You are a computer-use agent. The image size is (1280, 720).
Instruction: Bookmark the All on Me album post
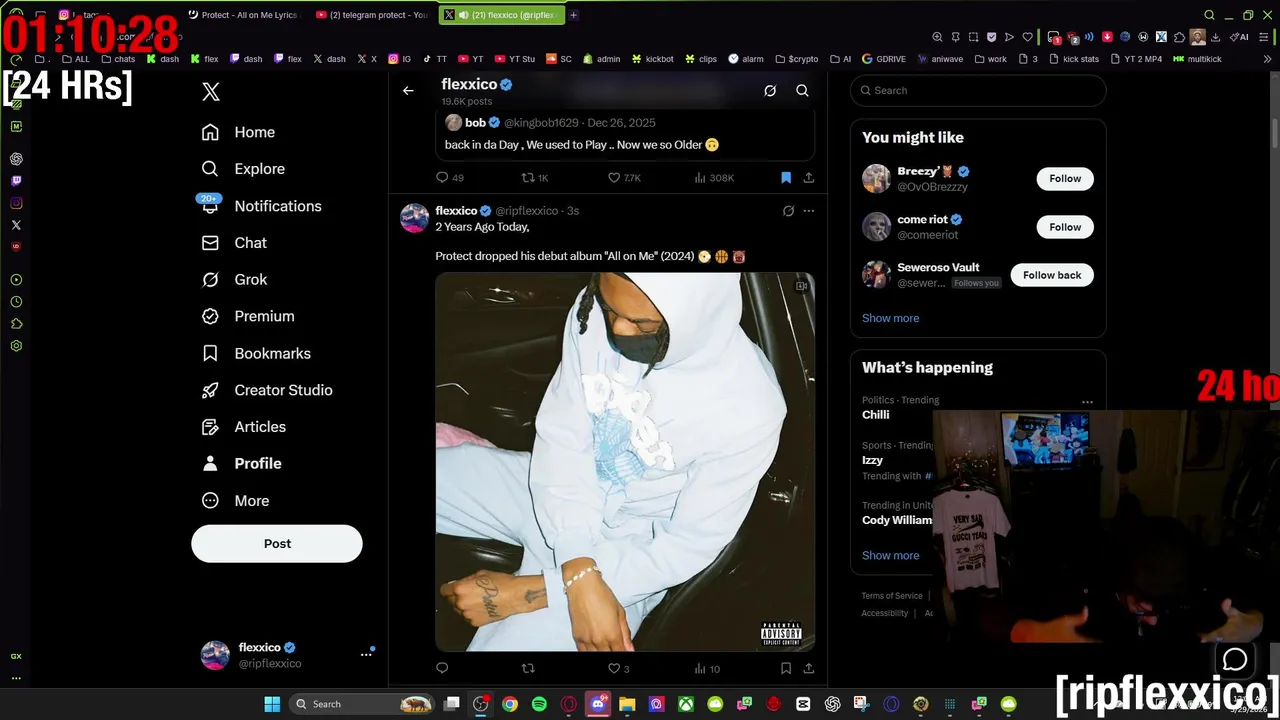tap(786, 668)
